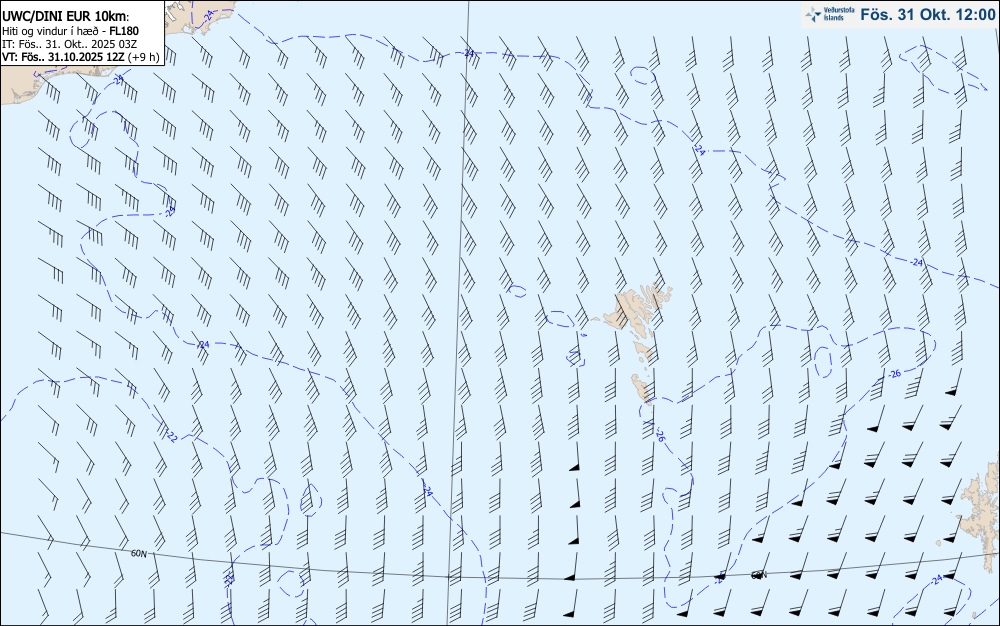Viewport: 1000px width, 626px height.
Task: Select the "Fös. 31 Okt. 12:00" timestamp
Action: click(x=927, y=14)
